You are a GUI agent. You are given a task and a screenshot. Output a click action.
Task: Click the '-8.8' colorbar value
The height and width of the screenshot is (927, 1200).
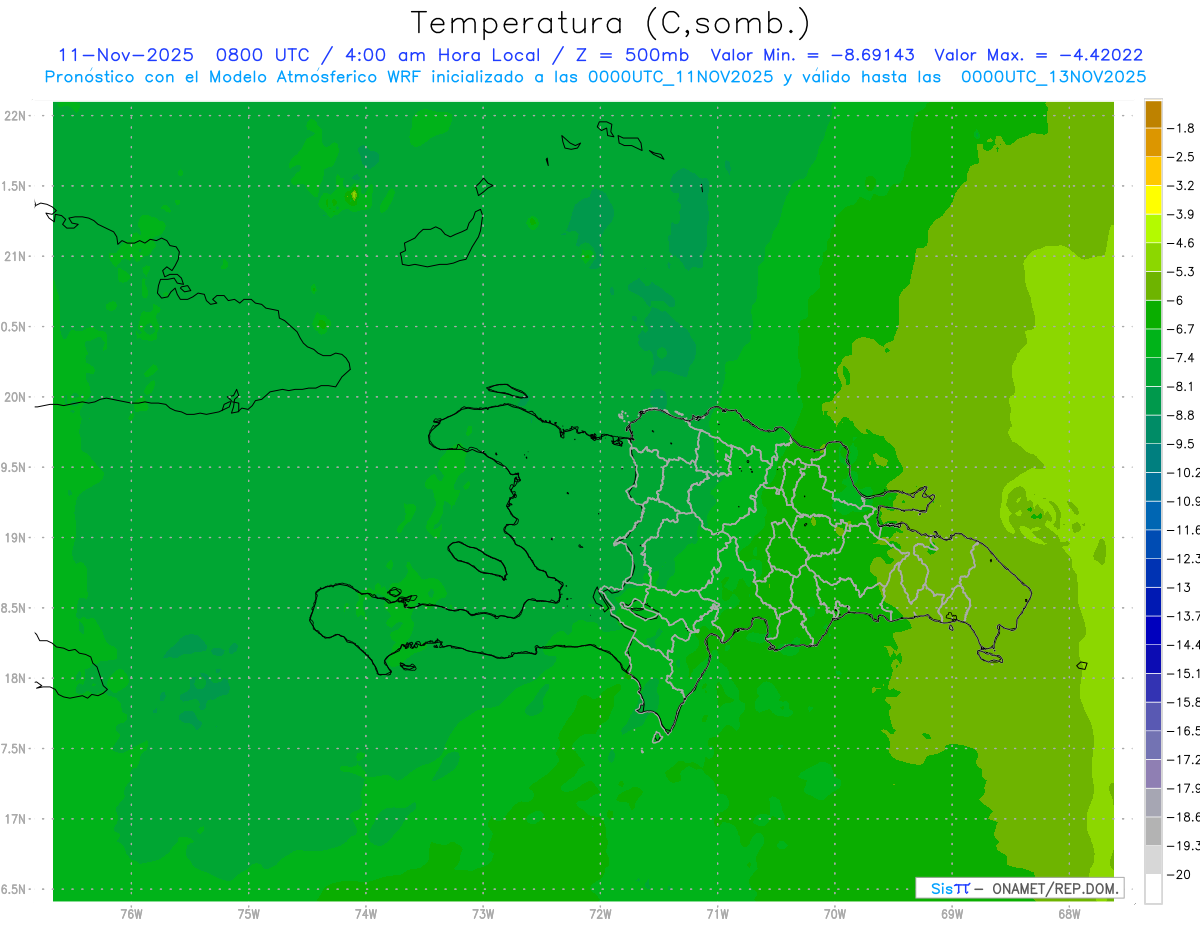[x=1181, y=415]
